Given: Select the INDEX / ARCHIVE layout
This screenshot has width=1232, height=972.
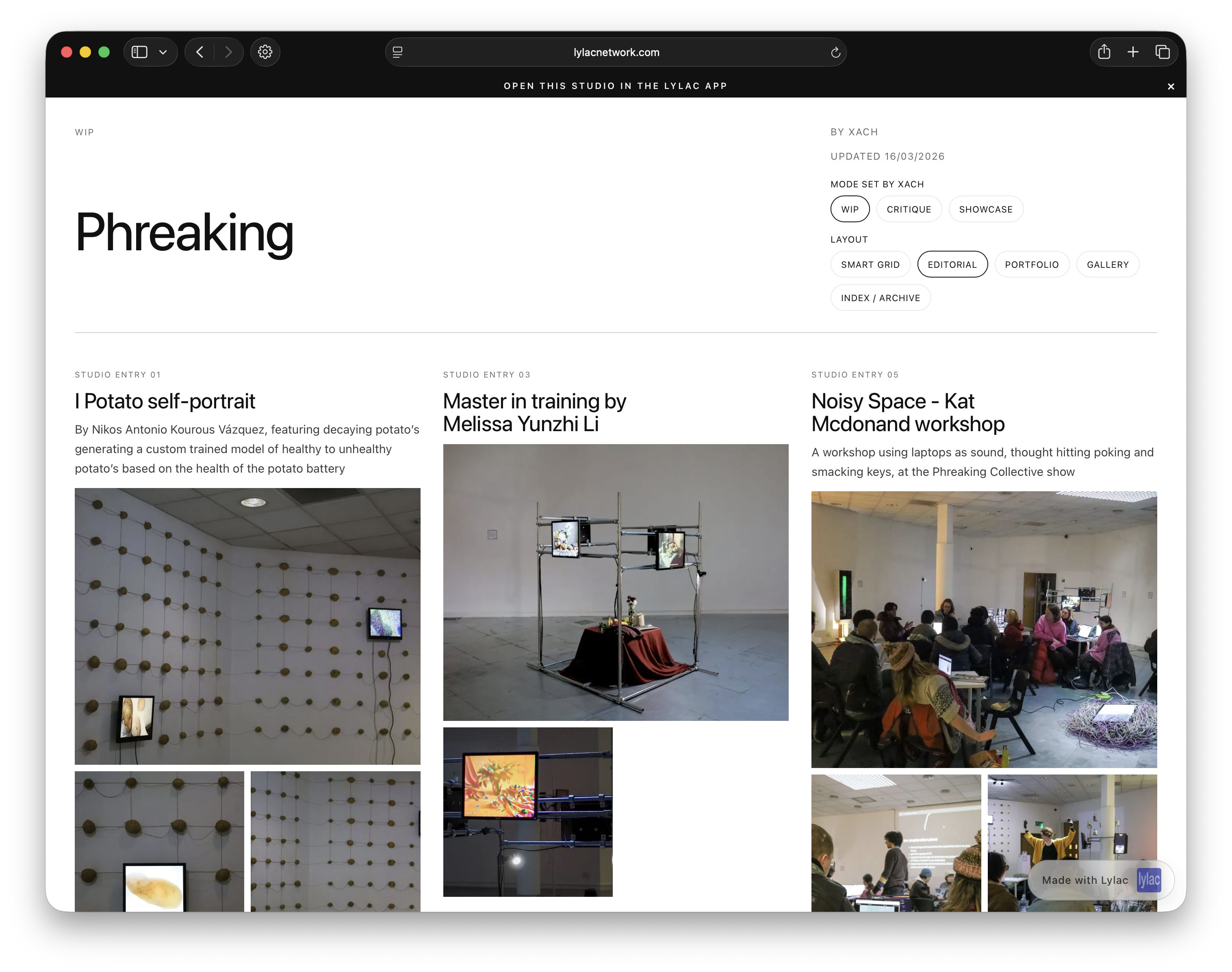Looking at the screenshot, I should (x=881, y=297).
